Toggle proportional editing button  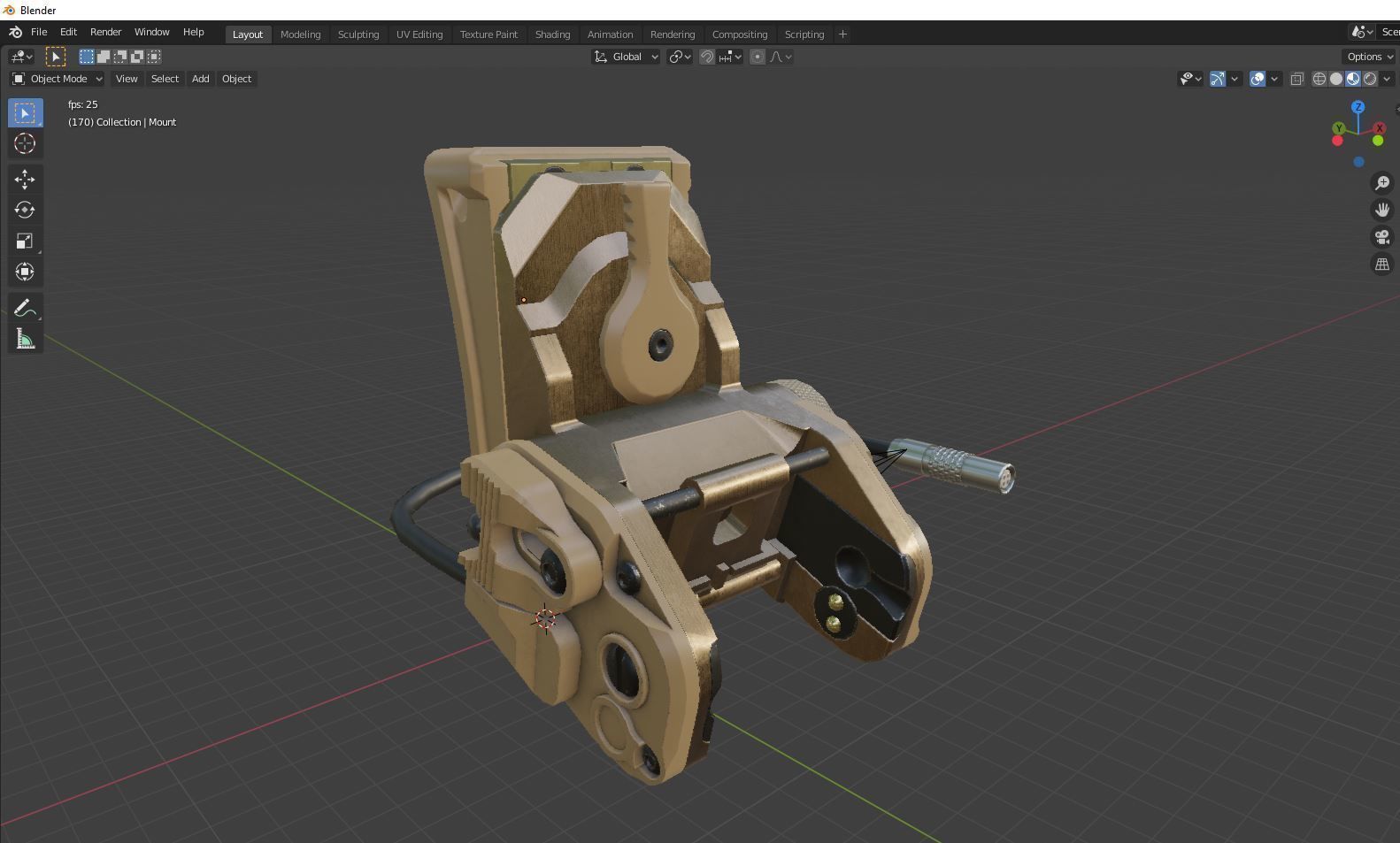[757, 57]
